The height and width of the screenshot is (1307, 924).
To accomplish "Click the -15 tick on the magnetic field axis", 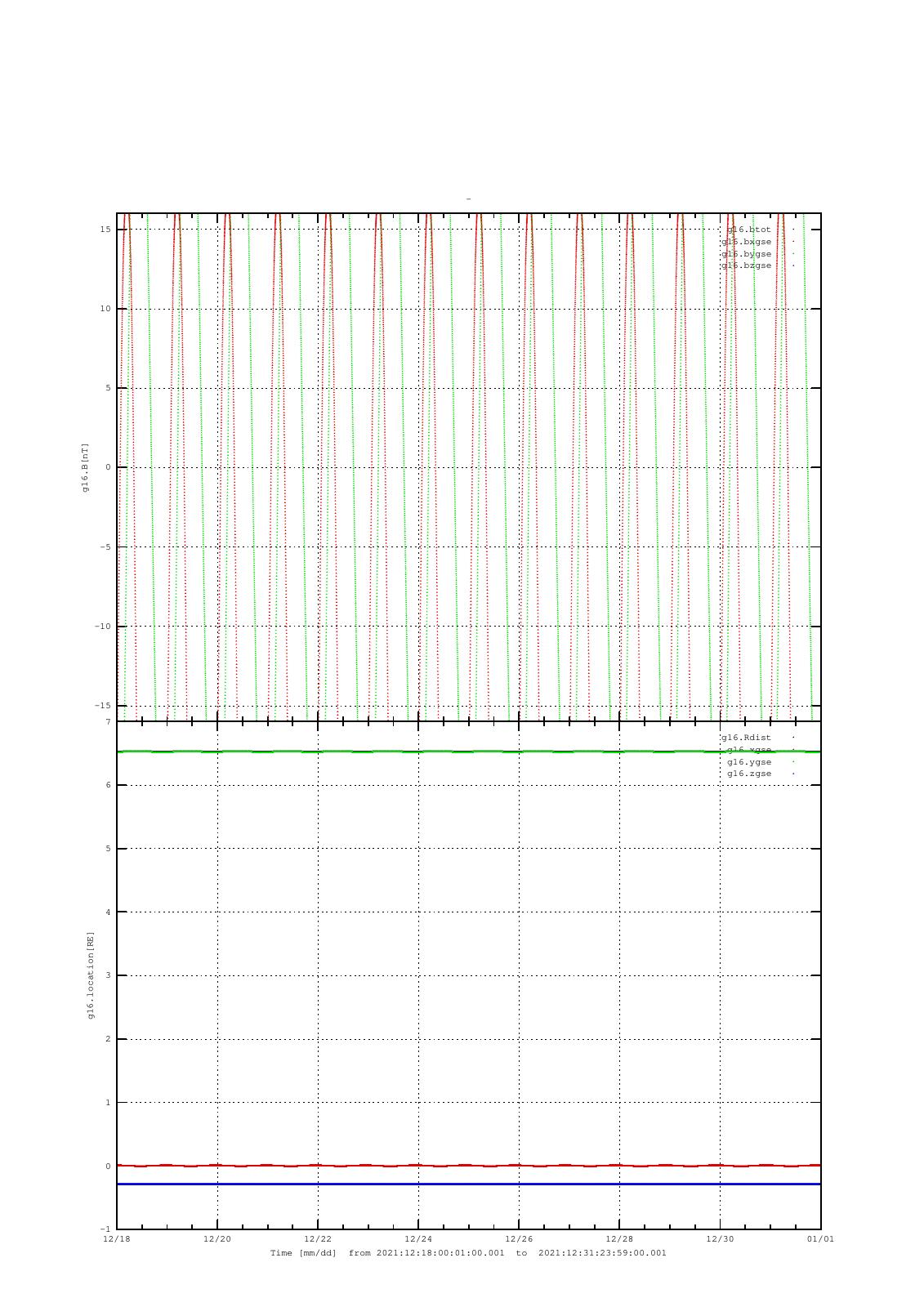I will tap(102, 706).
